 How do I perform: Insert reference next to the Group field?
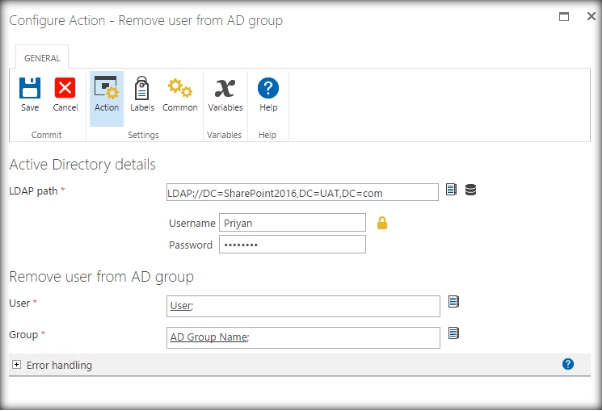pos(453,333)
